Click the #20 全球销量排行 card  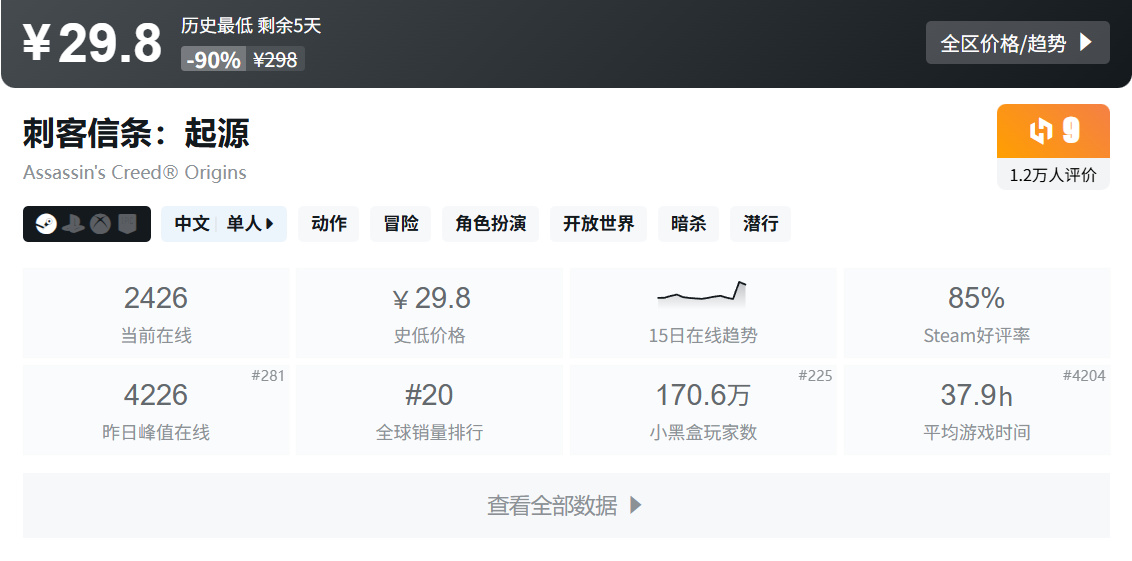pos(430,409)
